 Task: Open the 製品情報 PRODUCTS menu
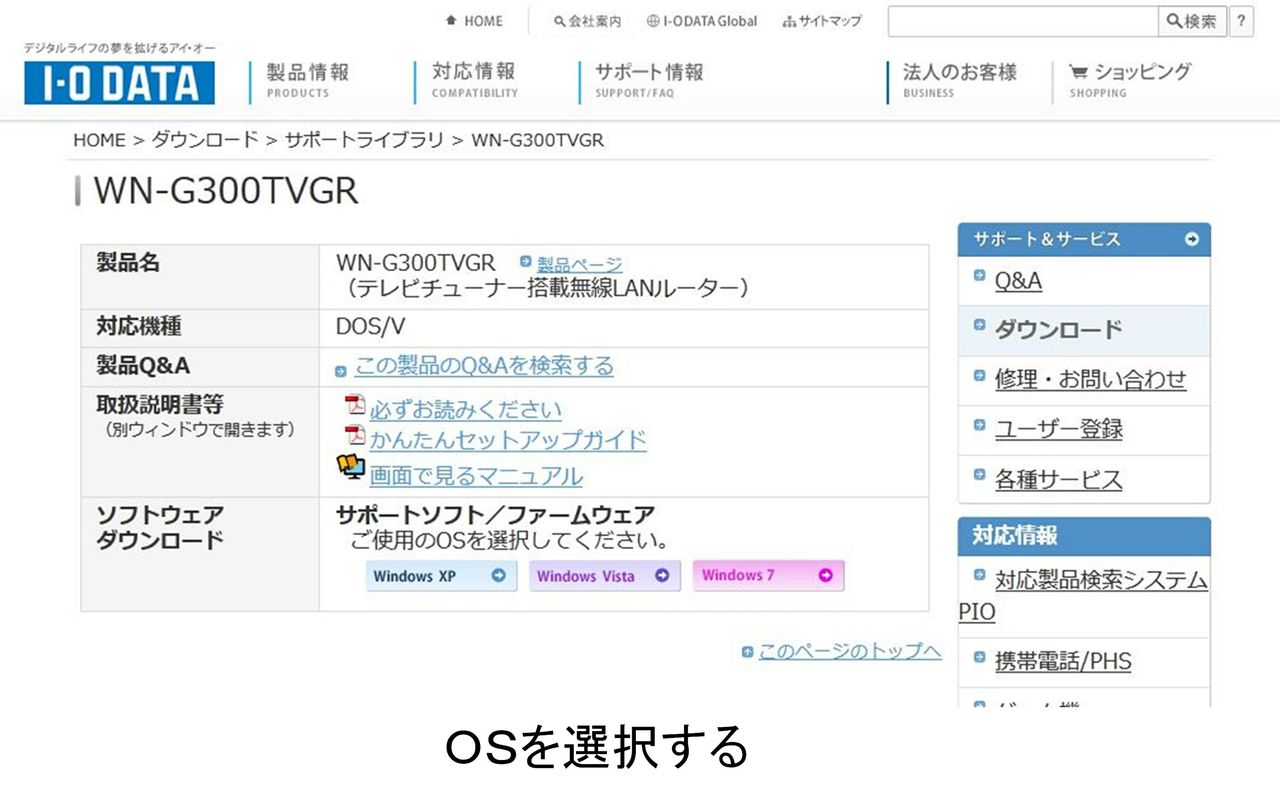coord(308,80)
